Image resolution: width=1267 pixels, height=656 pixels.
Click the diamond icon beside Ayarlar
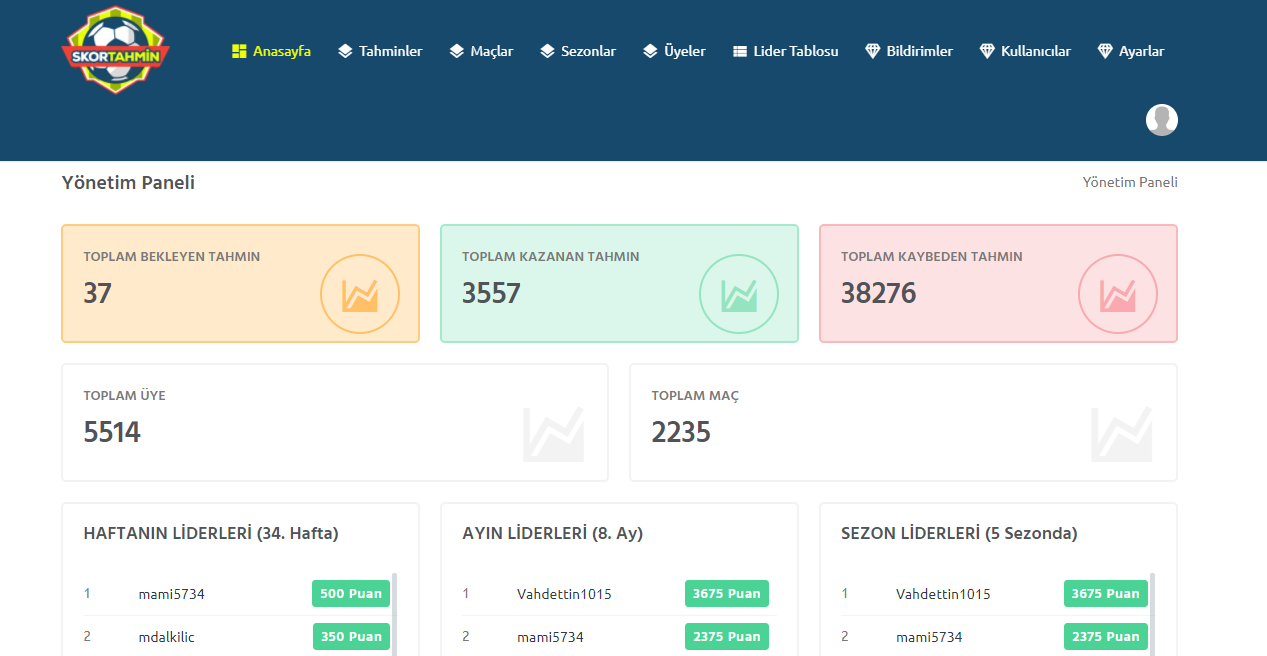1105,51
